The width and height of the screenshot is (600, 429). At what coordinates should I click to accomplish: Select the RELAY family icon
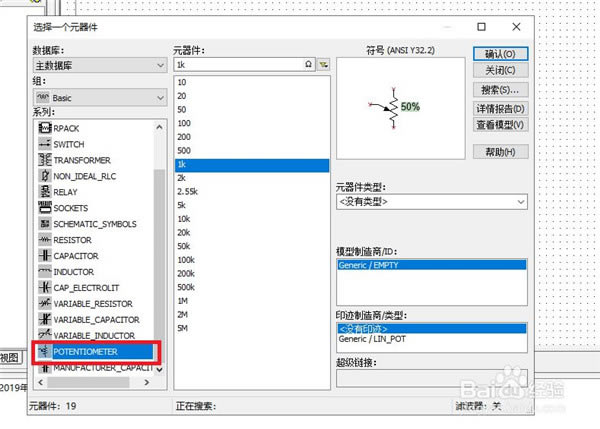45,192
